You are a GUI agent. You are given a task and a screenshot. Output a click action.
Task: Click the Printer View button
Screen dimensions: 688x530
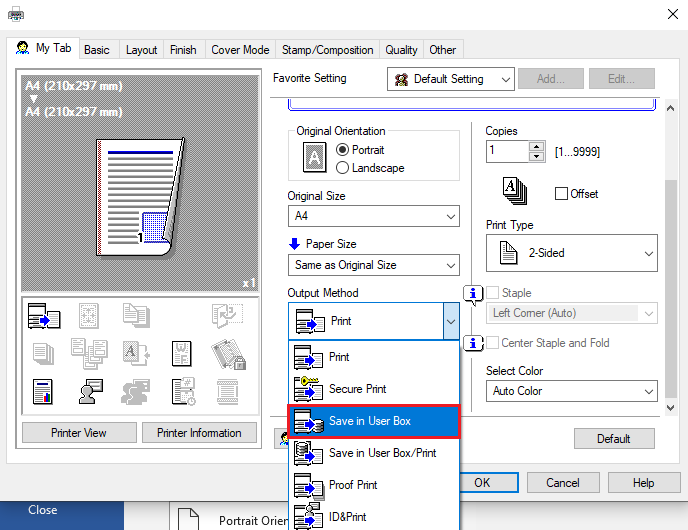tap(79, 433)
